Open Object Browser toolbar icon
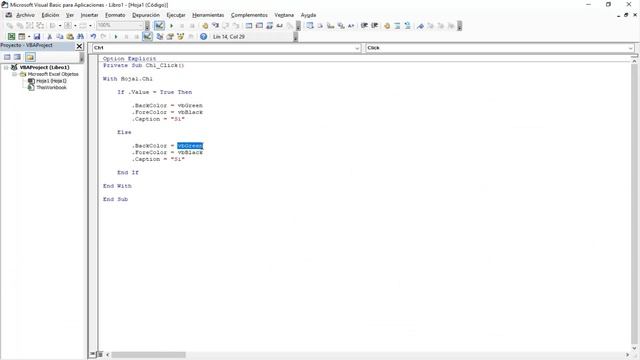The width and height of the screenshot is (640, 360). 180,37
